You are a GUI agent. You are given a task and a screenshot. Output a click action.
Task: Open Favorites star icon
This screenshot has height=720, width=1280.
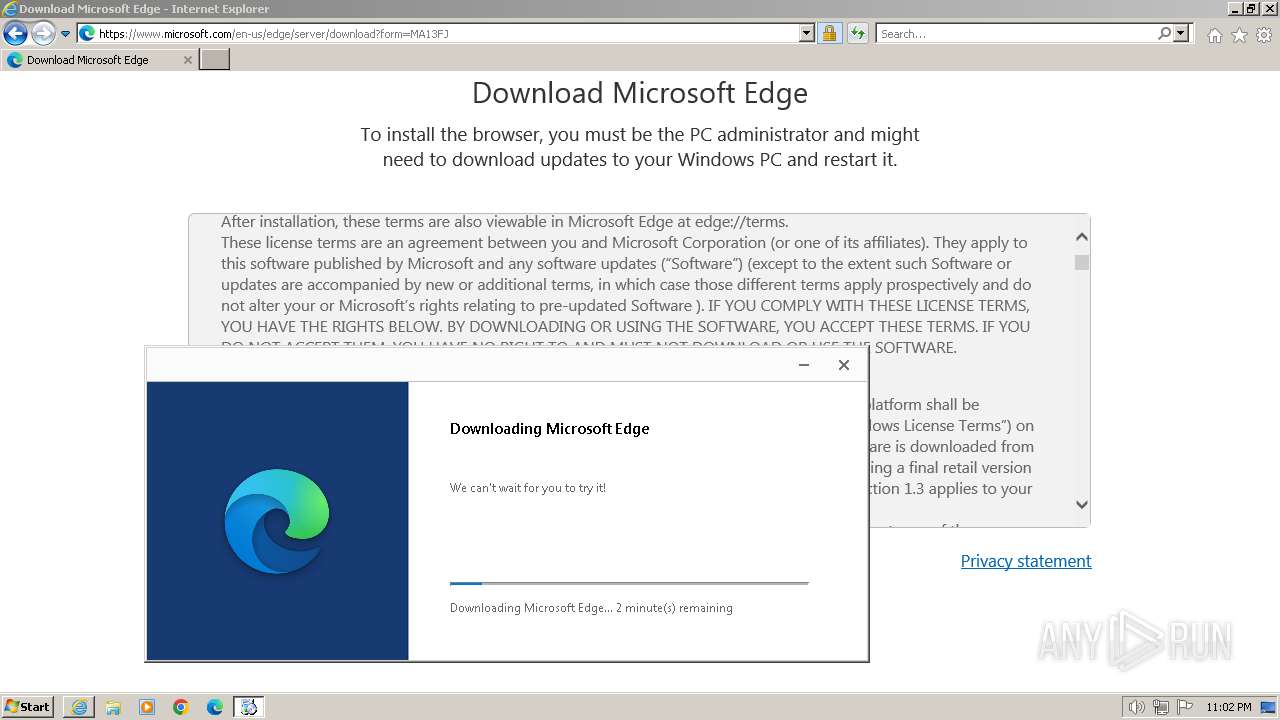click(x=1239, y=35)
